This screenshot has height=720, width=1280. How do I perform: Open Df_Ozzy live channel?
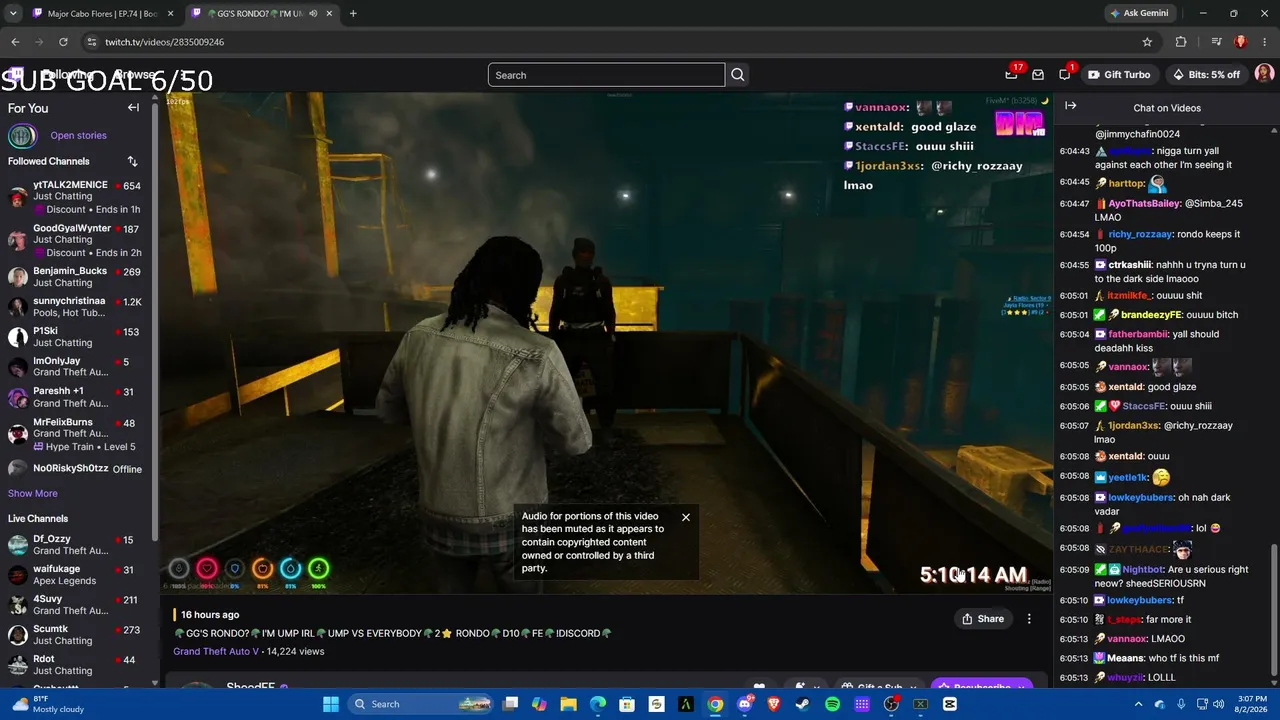pyautogui.click(x=75, y=545)
